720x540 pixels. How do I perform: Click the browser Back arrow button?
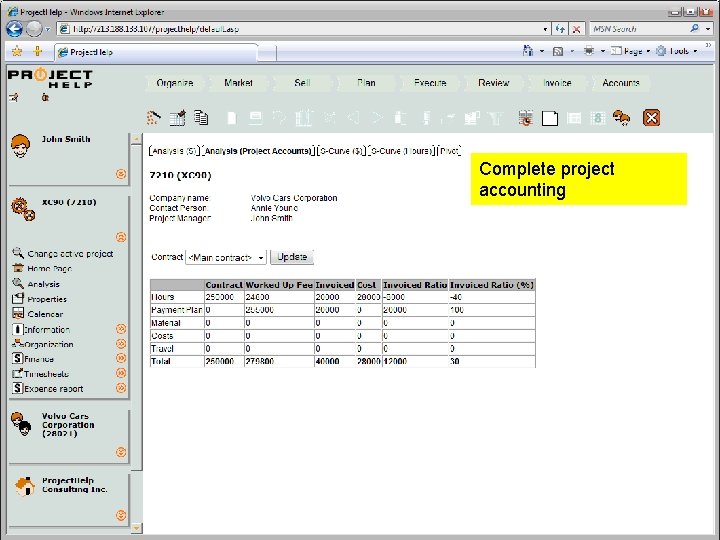[x=15, y=29]
